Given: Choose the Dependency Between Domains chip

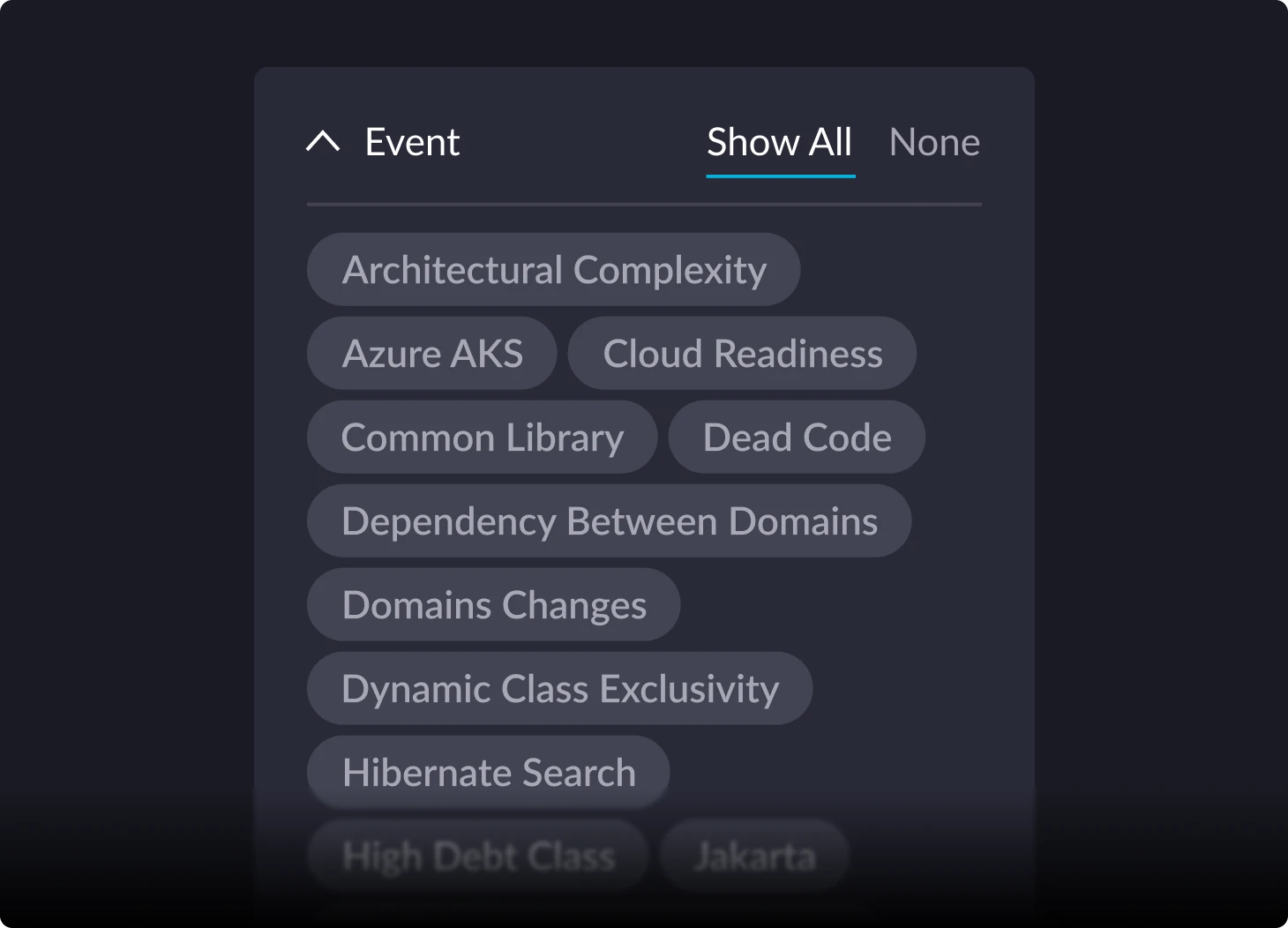Looking at the screenshot, I should 610,520.
